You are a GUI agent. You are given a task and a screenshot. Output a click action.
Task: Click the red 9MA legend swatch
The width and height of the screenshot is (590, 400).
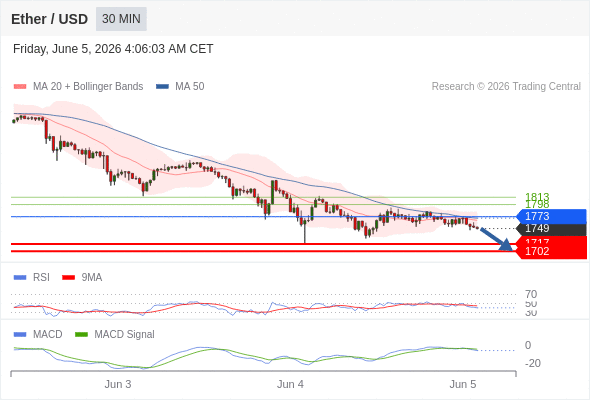68,278
